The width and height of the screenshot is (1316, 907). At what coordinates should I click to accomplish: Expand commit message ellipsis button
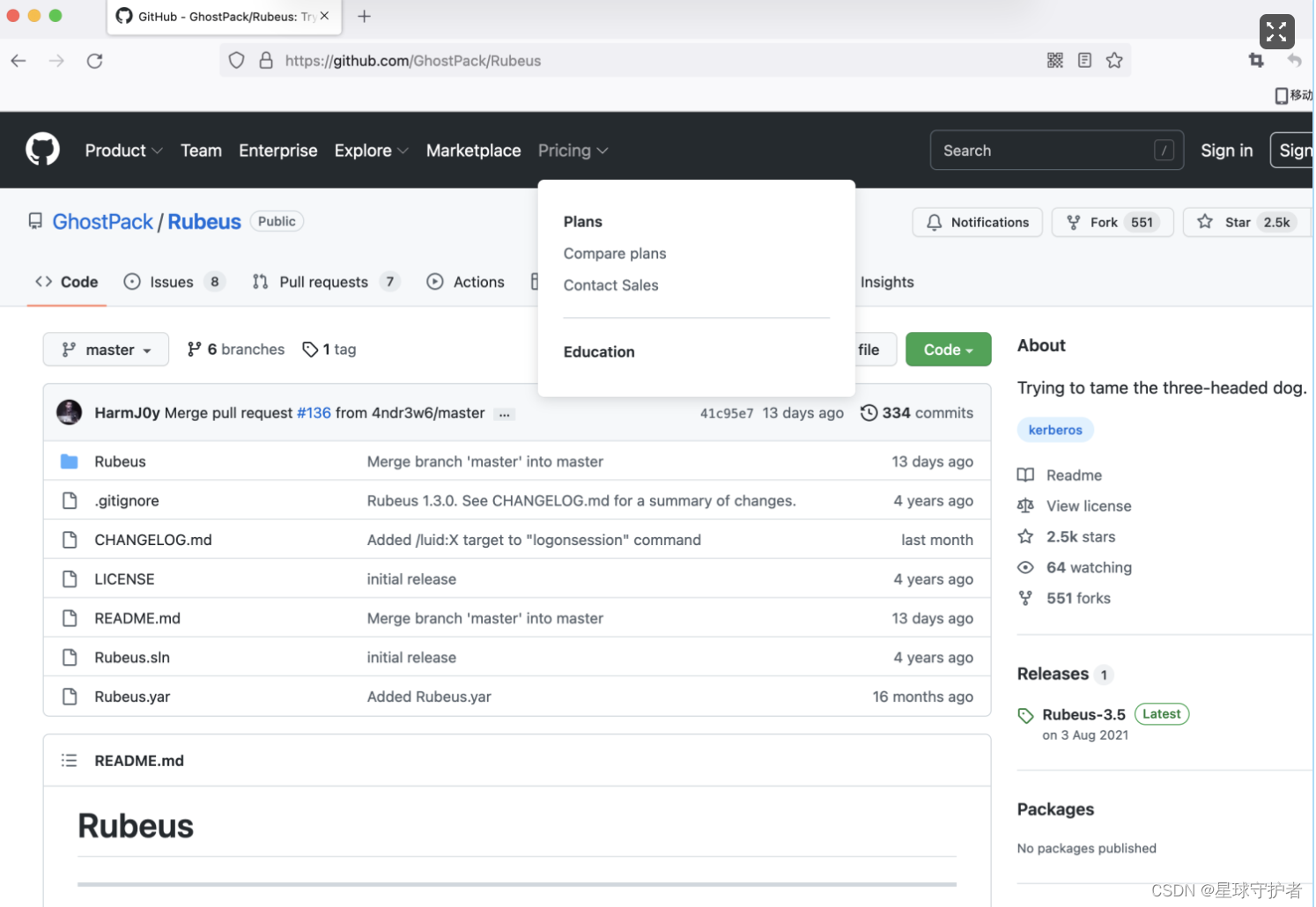(504, 414)
